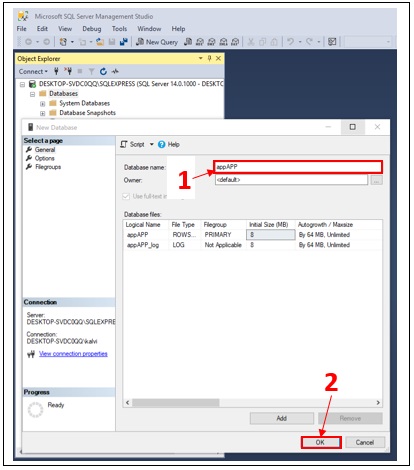Screen dimensions: 414x470
Task: Open the dropdown arrow beside the new project icon
Action: pos(72,42)
